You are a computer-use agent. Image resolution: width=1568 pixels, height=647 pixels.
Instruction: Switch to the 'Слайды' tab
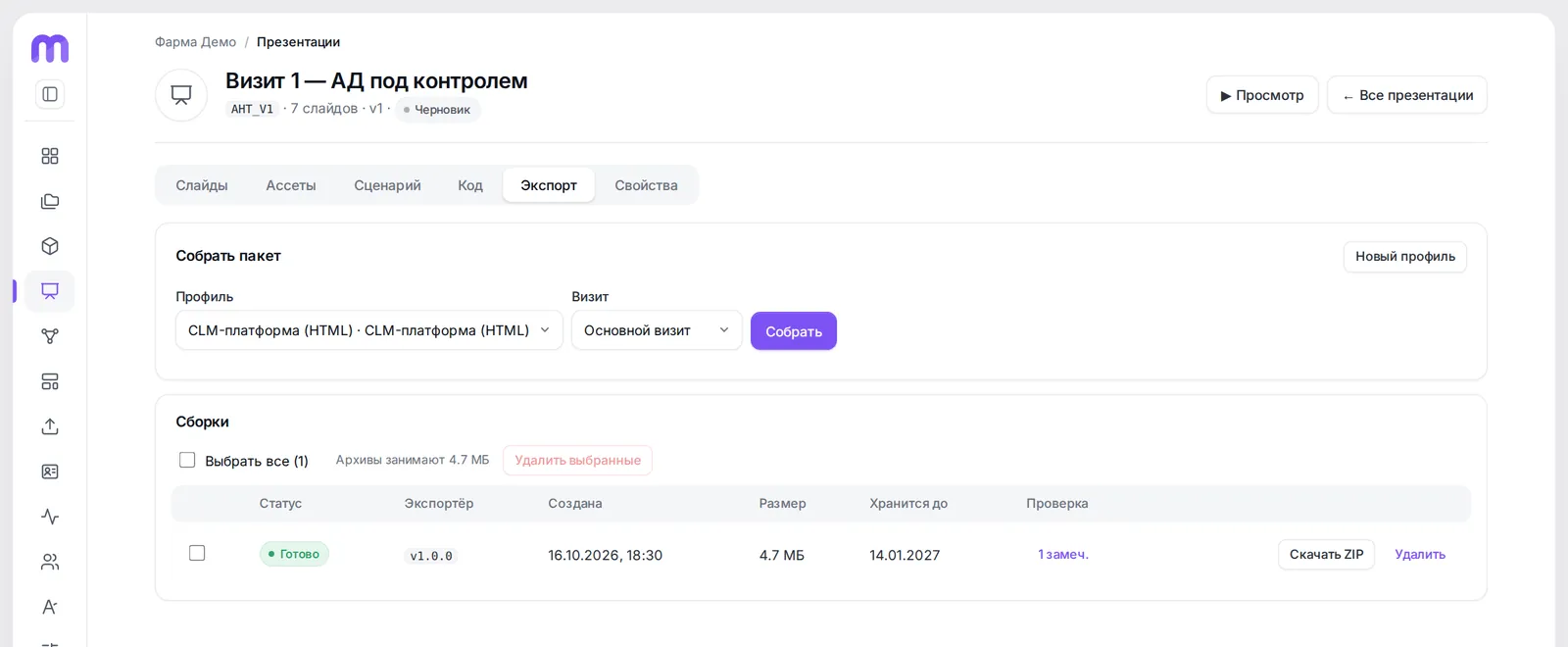coord(202,185)
